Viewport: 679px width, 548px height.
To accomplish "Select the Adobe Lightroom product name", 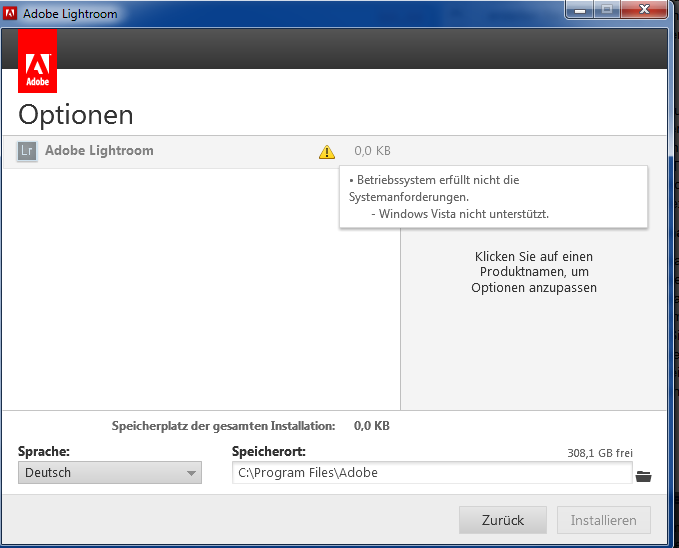I will pos(99,150).
